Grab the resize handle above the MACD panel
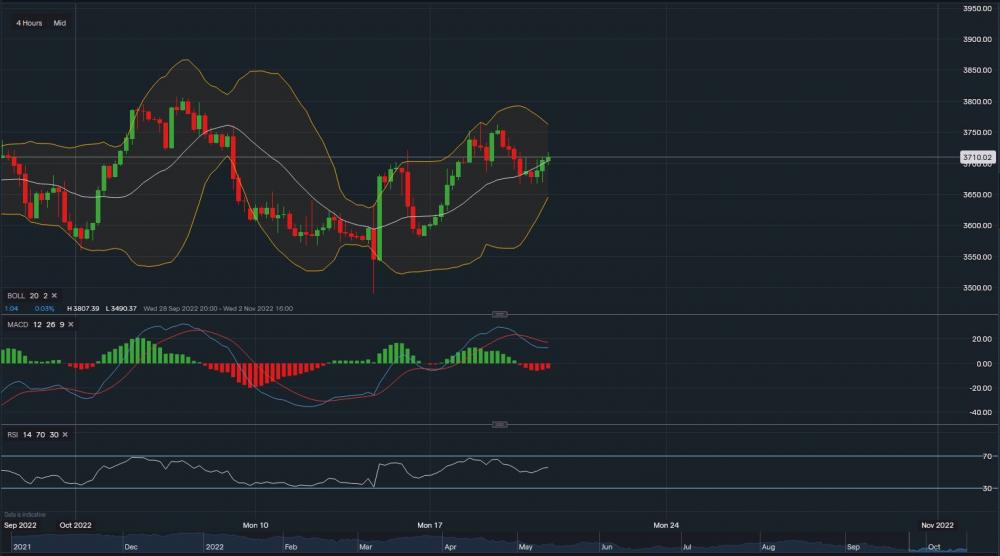Viewport: 1000px width, 556px height. tap(499, 314)
